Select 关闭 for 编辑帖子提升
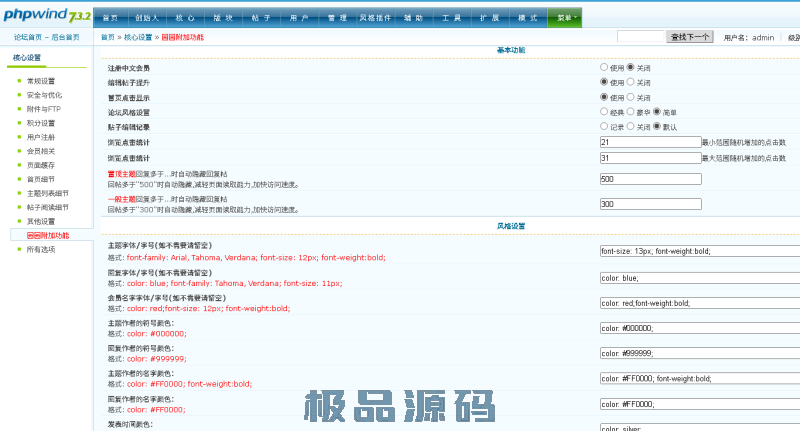This screenshot has width=800, height=431. pos(631,82)
